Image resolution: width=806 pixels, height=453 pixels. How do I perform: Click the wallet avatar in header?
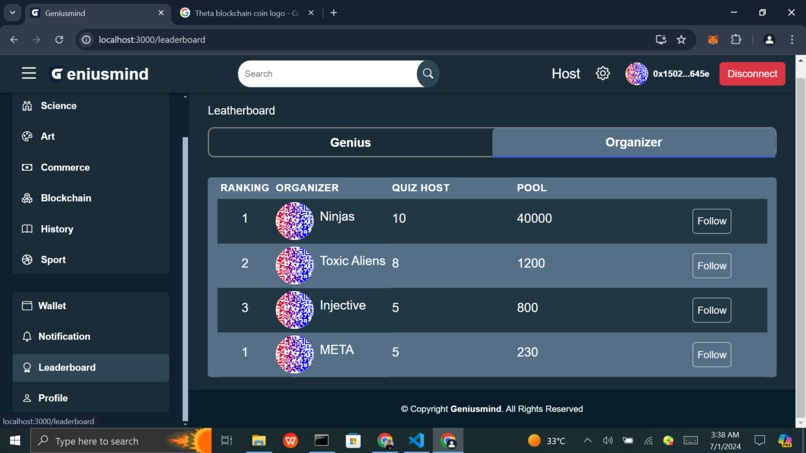pyautogui.click(x=636, y=74)
